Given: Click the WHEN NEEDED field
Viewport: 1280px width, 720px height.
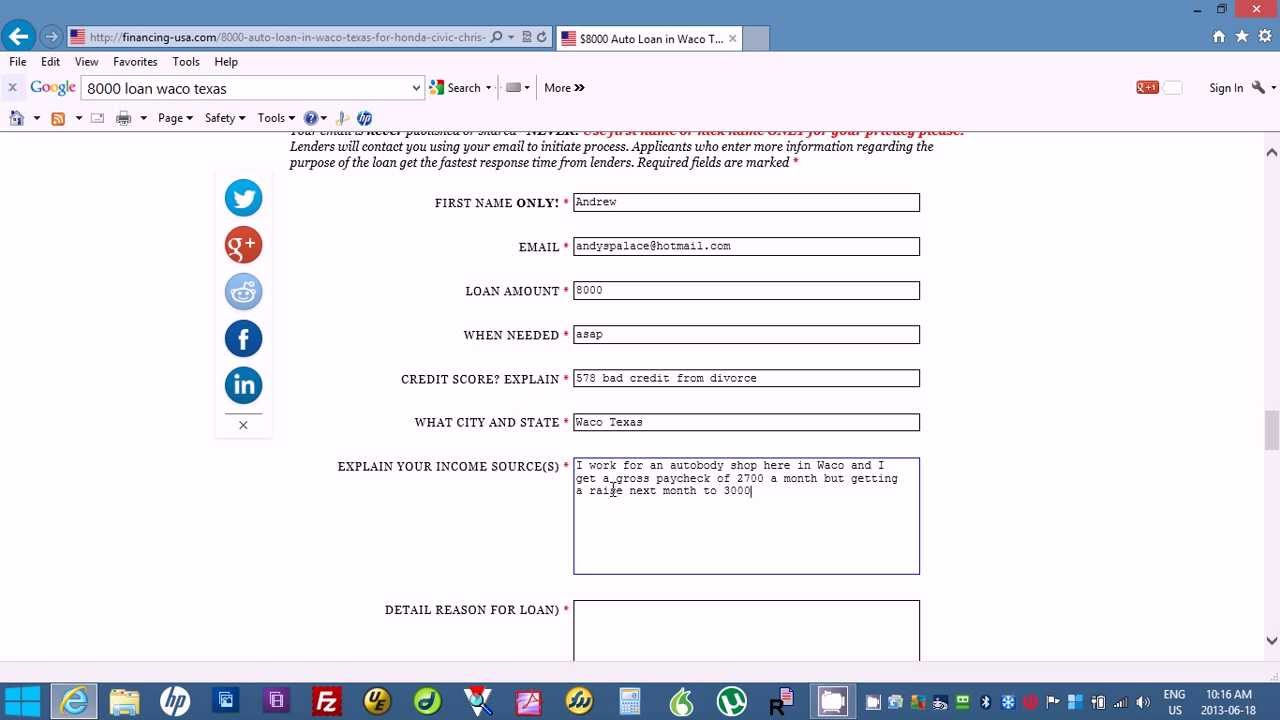Looking at the screenshot, I should [x=746, y=335].
